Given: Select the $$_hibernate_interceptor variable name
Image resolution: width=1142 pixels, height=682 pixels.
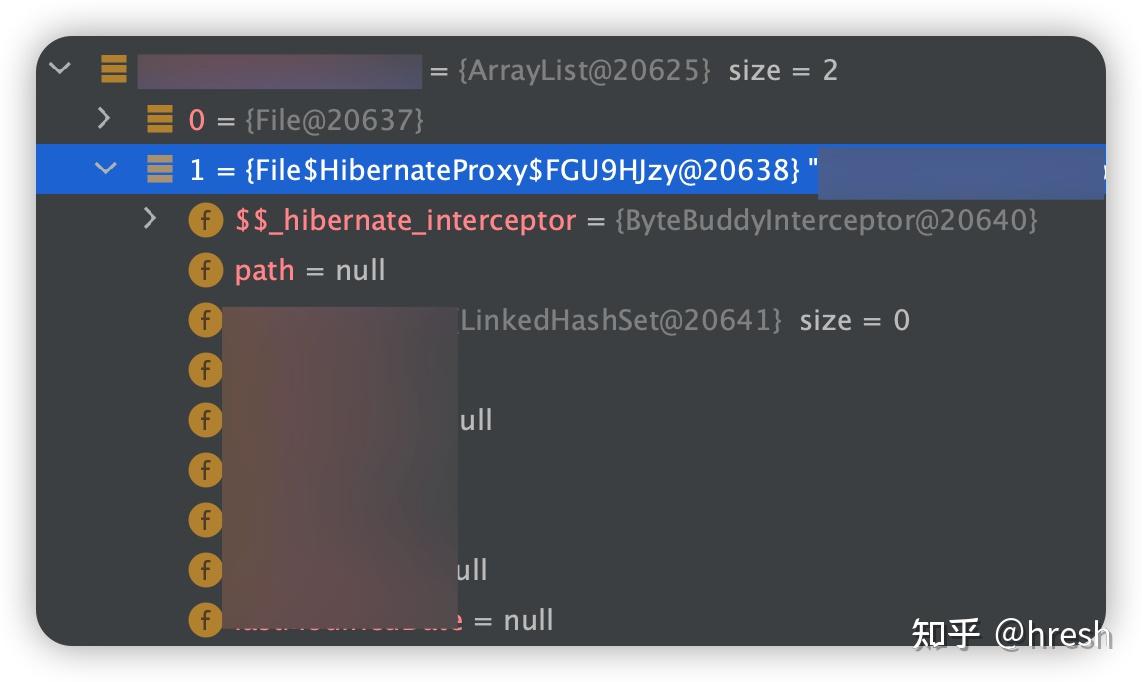Looking at the screenshot, I should (405, 220).
